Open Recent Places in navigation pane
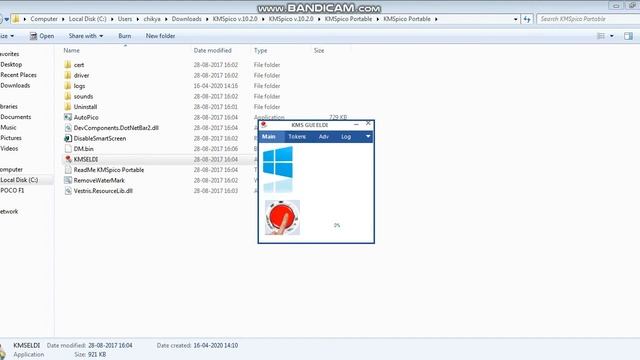640x360 pixels. click(x=18, y=75)
